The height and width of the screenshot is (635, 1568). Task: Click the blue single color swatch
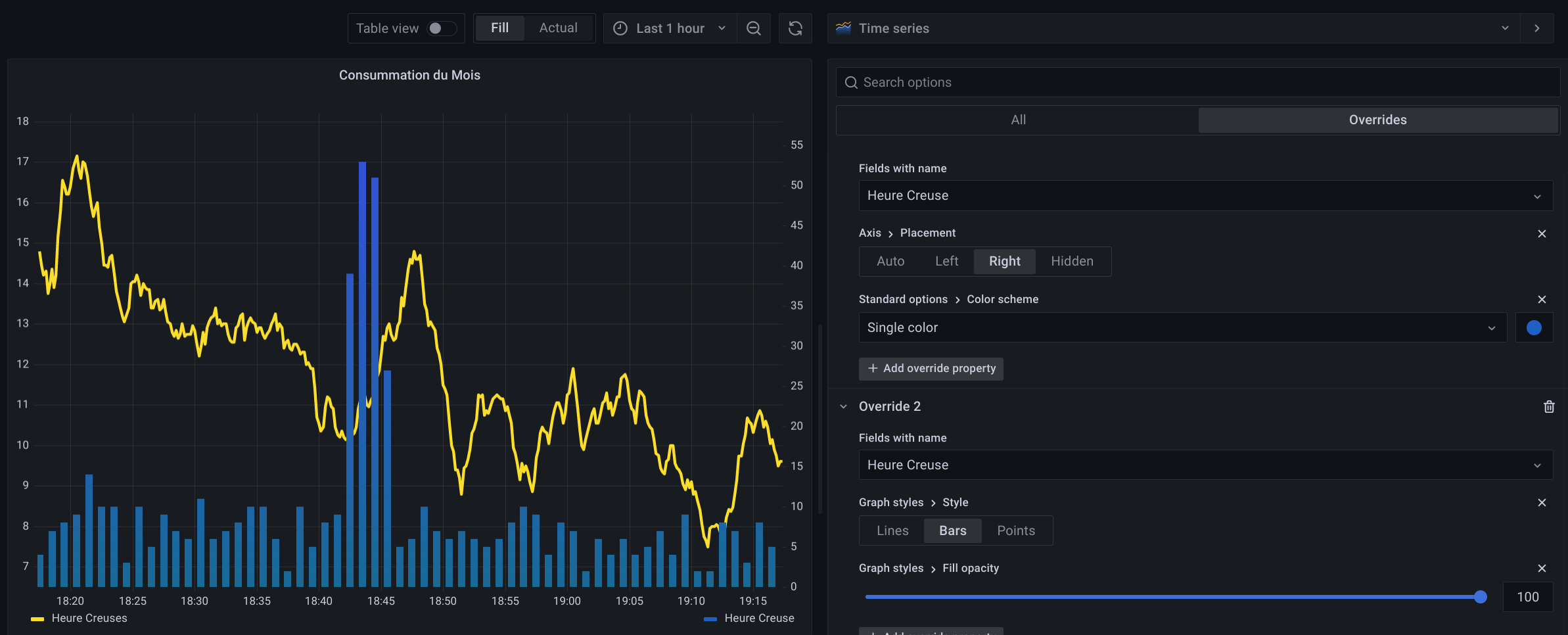(x=1533, y=327)
